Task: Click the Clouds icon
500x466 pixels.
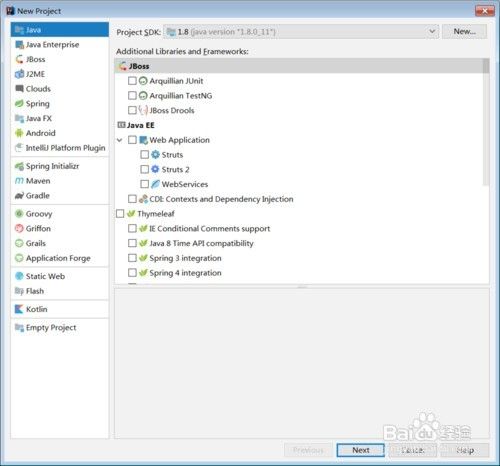Action: coord(19,89)
